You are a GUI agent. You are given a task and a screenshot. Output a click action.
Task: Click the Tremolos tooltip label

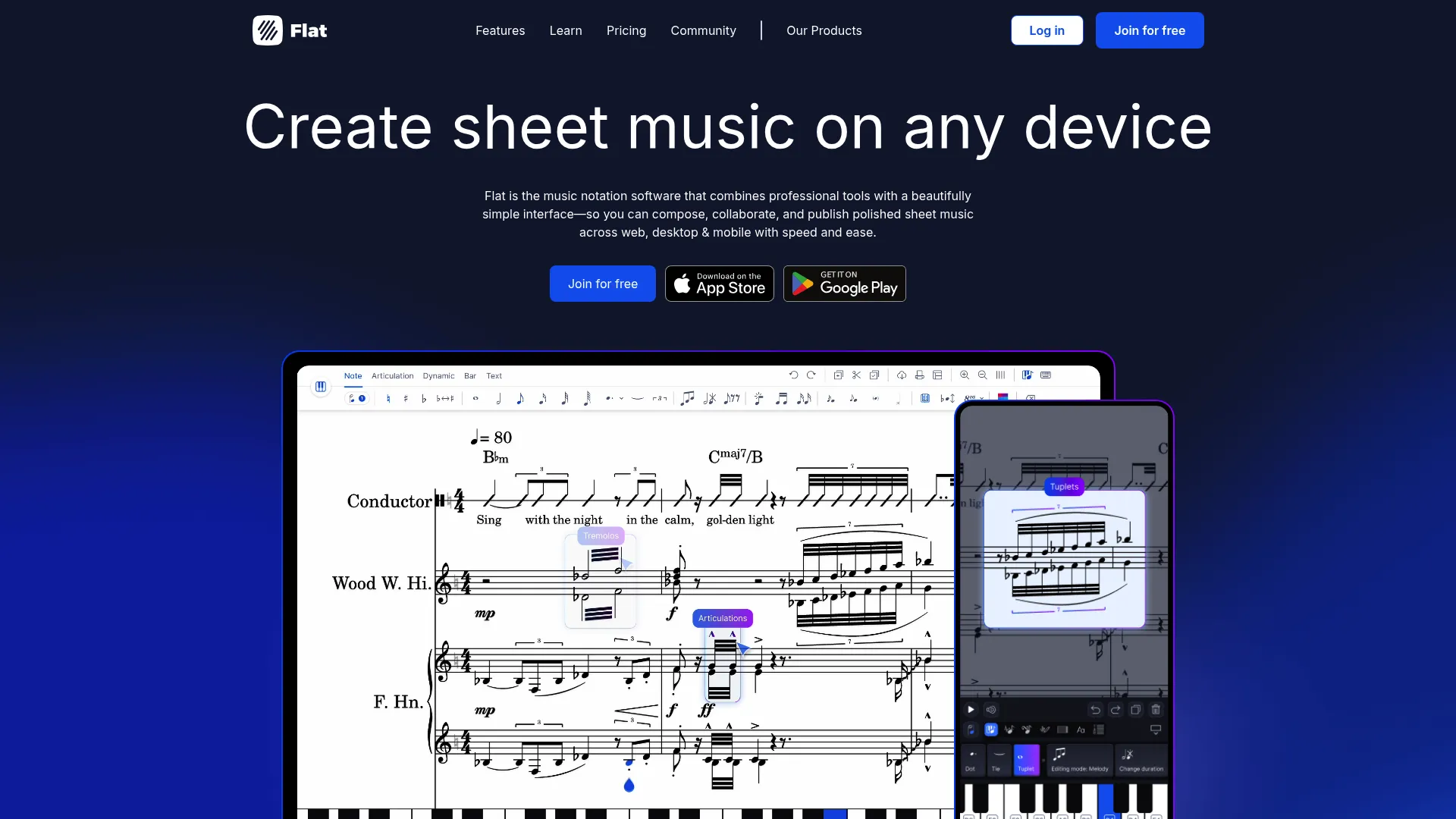click(x=601, y=536)
